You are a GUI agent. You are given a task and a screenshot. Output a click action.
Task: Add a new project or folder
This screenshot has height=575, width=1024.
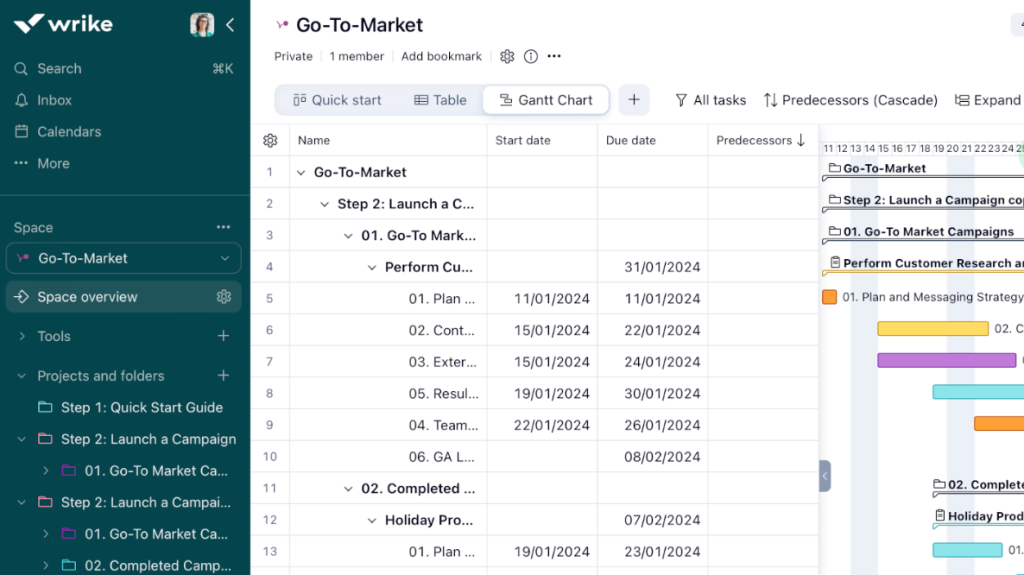point(223,376)
